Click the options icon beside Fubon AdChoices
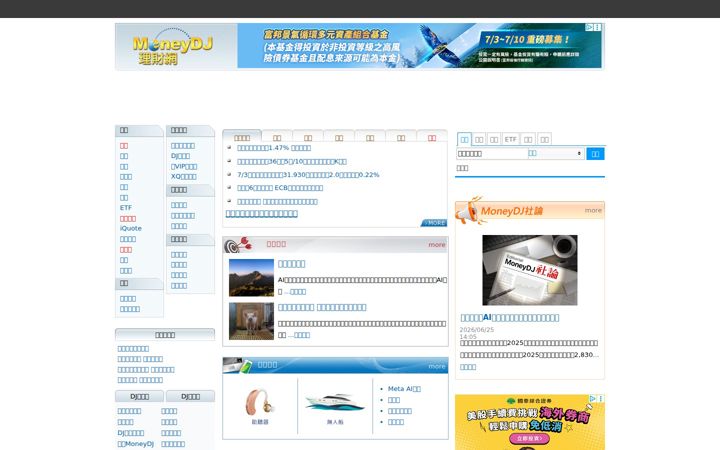720x450 pixels. (x=597, y=28)
